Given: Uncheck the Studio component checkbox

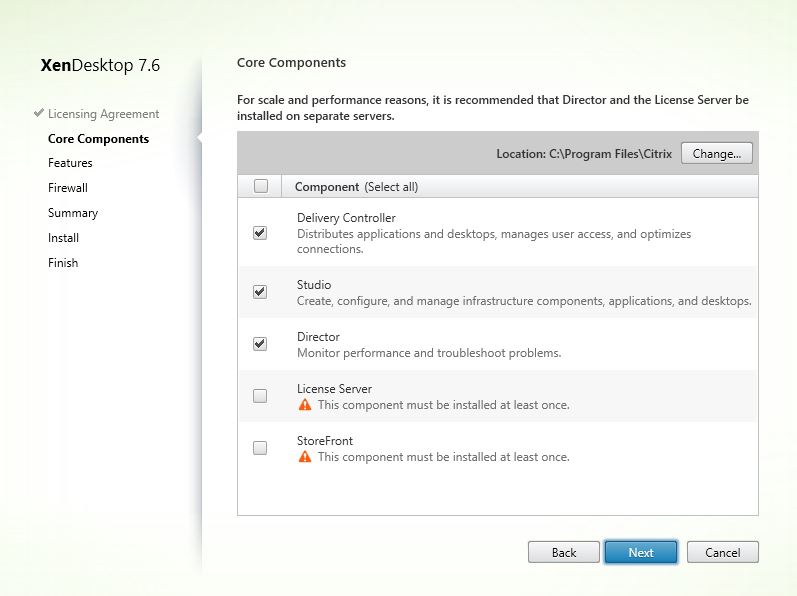Looking at the screenshot, I should point(260,292).
